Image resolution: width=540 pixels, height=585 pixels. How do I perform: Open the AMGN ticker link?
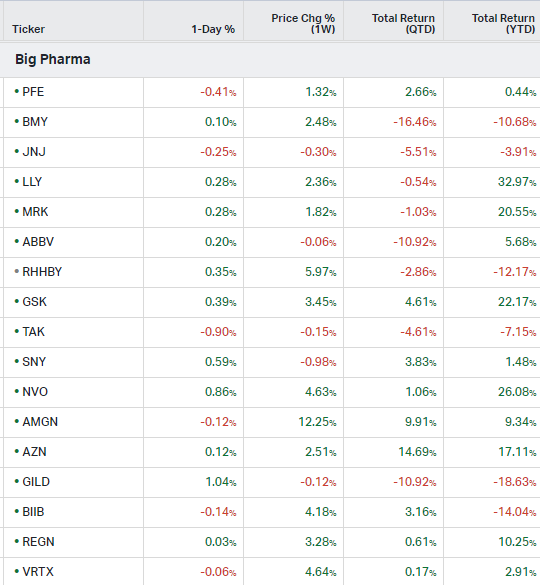[40, 422]
